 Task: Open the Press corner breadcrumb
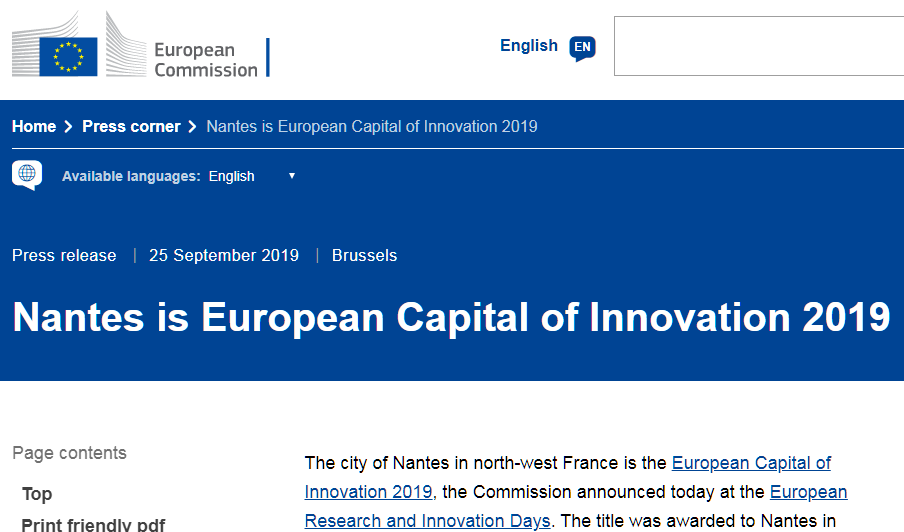[x=131, y=126]
